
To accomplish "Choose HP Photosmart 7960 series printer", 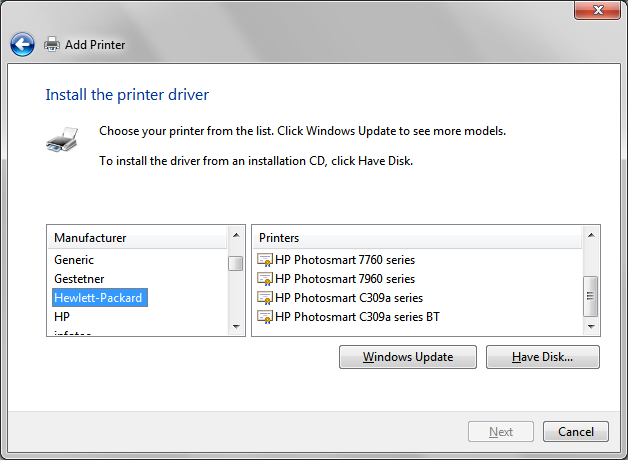I will point(345,279).
